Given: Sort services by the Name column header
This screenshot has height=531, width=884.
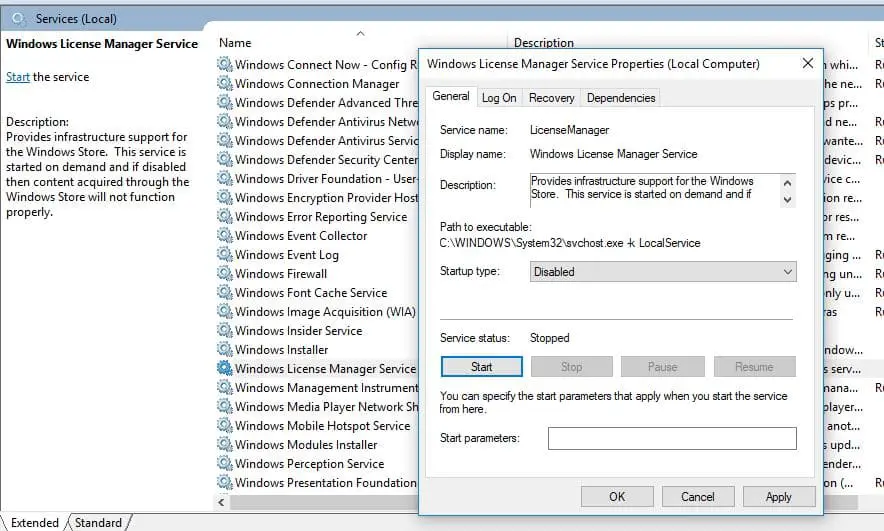Looking at the screenshot, I should [235, 43].
